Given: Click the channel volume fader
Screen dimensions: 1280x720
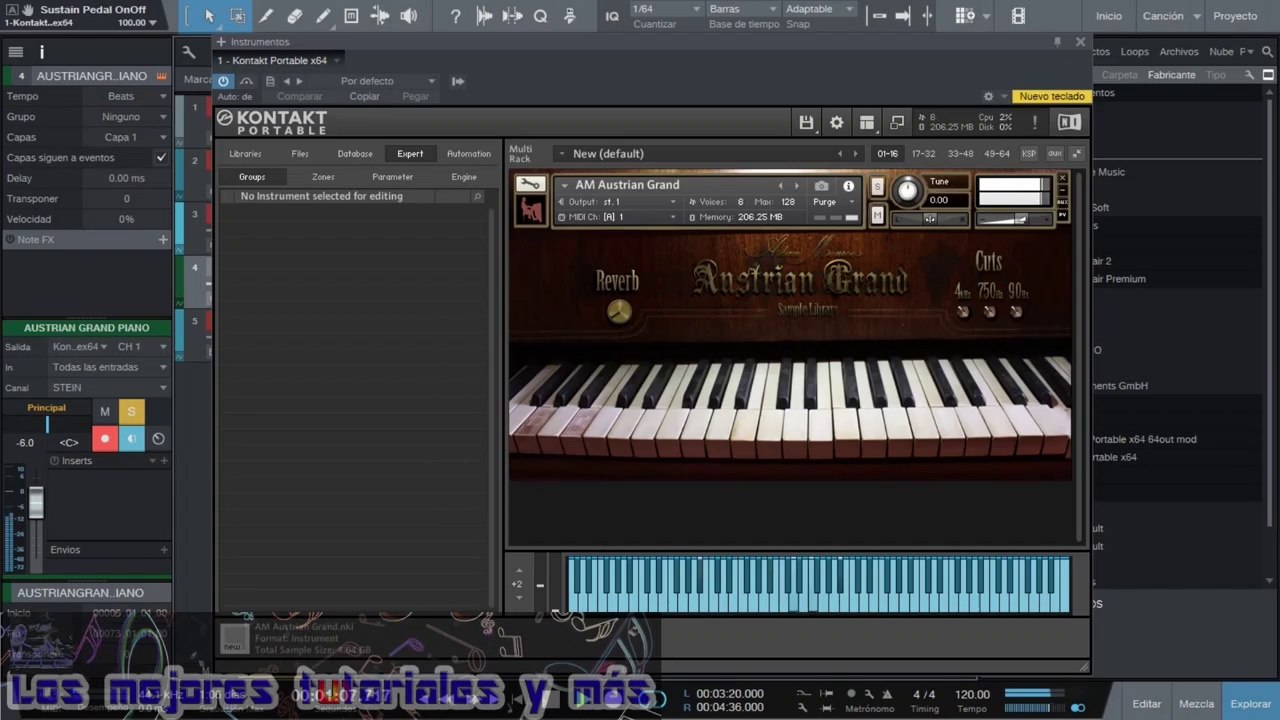Looking at the screenshot, I should (36, 502).
